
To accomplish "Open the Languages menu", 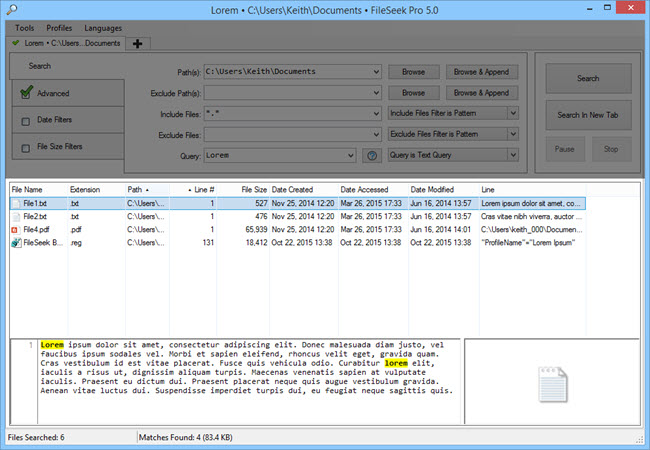I will (x=103, y=28).
